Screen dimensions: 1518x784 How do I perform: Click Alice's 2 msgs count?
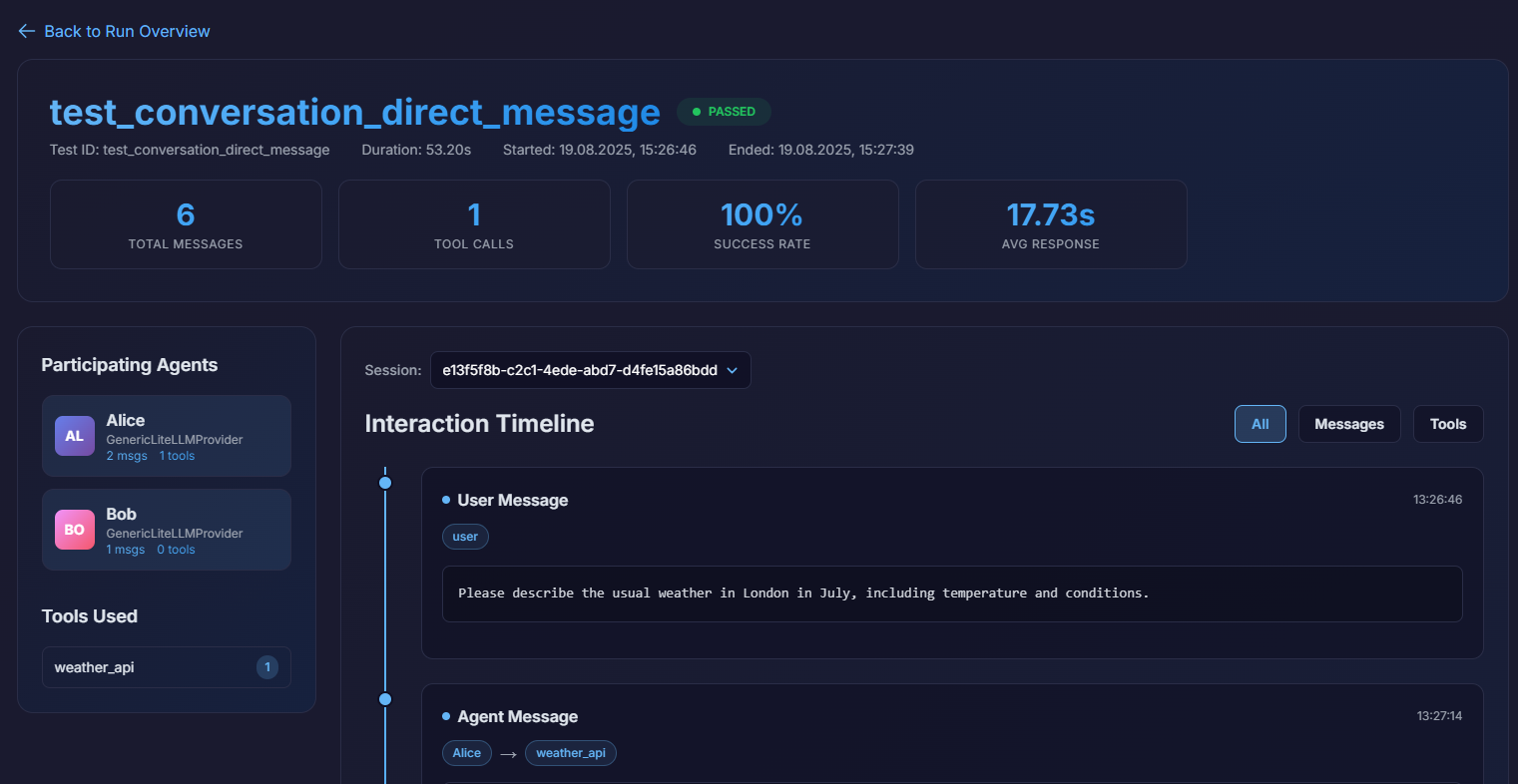click(127, 456)
